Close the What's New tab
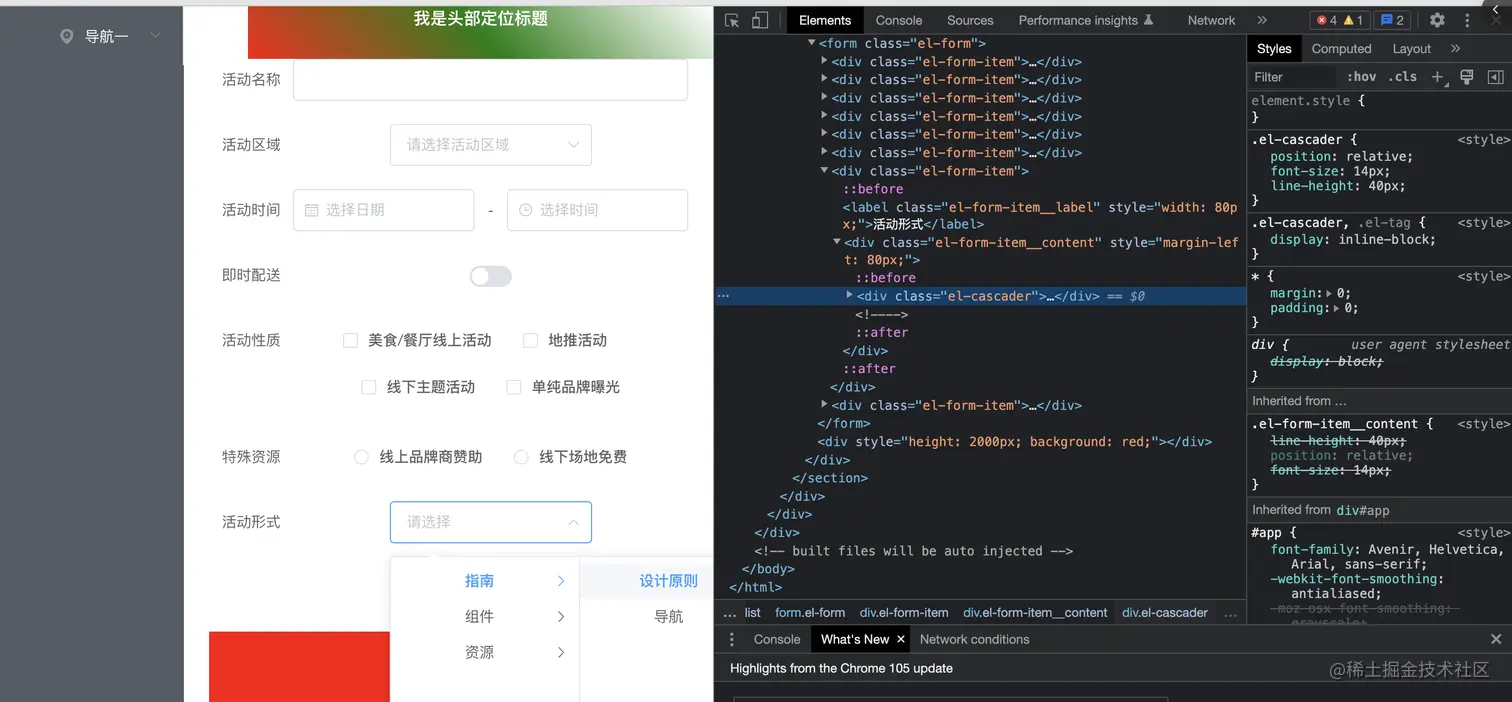The width and height of the screenshot is (1512, 702). [x=900, y=639]
